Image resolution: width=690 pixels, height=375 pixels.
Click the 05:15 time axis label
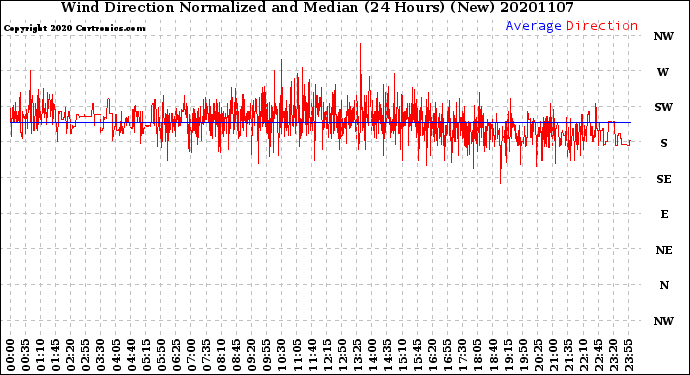pos(146,355)
